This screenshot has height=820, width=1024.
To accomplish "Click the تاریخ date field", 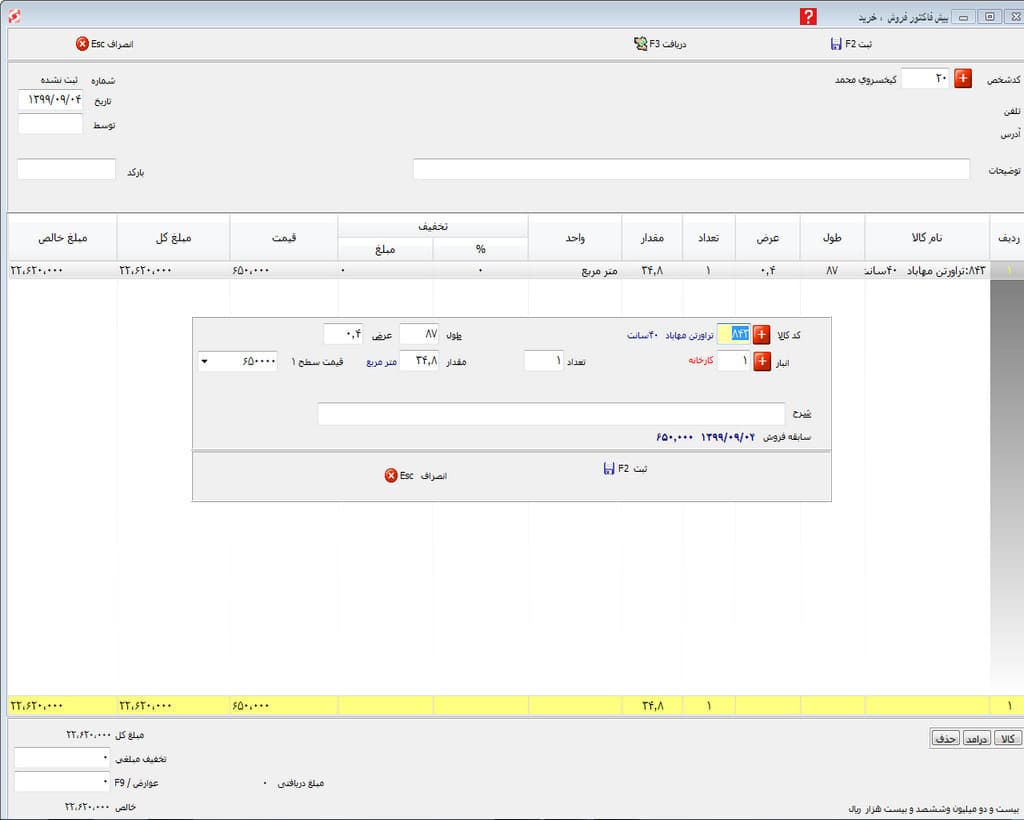I will tap(50, 100).
